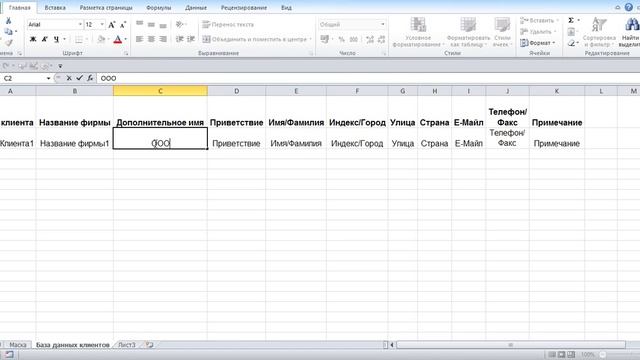Open the Лист3 sheet tab
The width and height of the screenshot is (640, 360).
[127, 345]
